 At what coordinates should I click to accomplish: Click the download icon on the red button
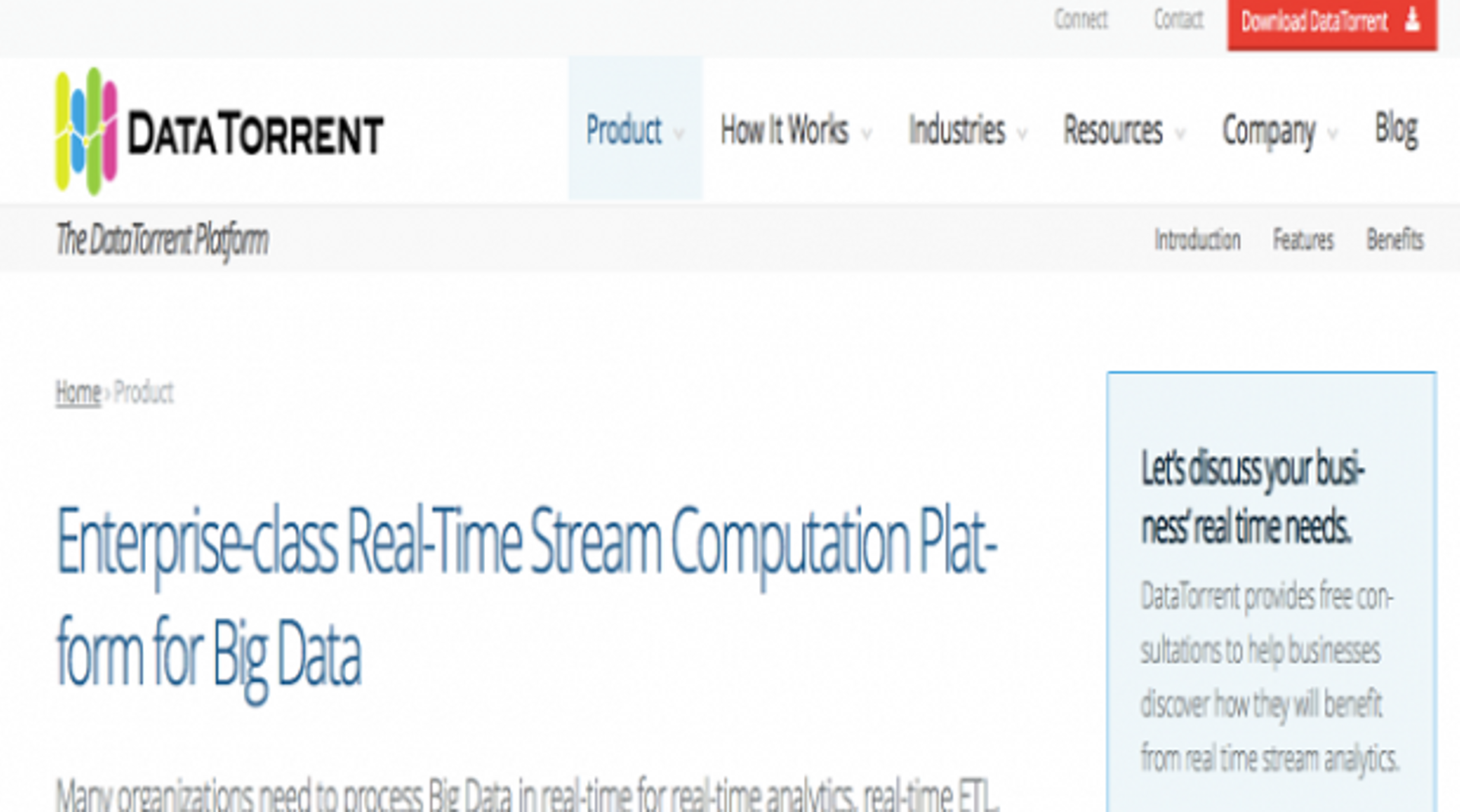[x=1411, y=22]
